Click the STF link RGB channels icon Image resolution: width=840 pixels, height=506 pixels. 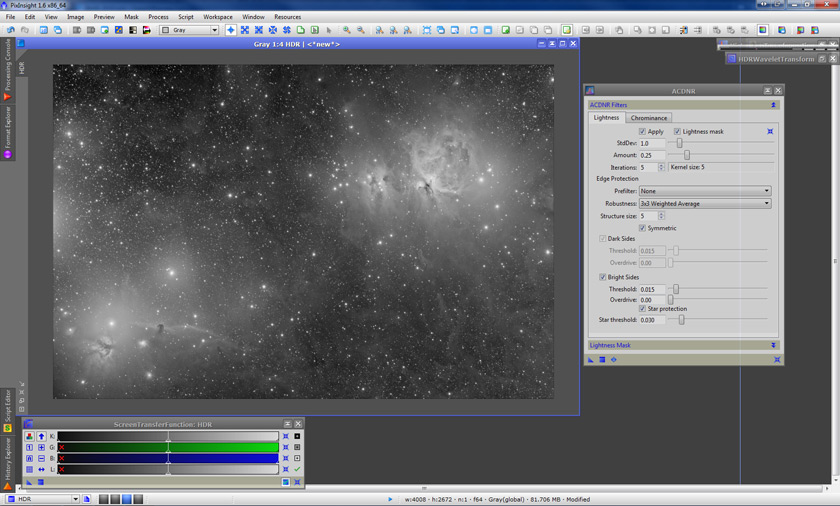(29, 436)
